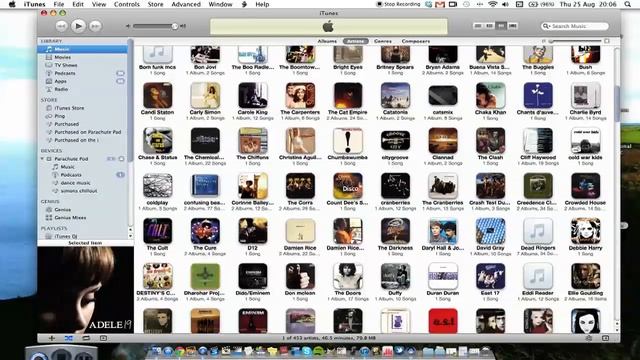The width and height of the screenshot is (640, 360).
Task: Open Spotlight search in menu bar
Action: tap(627, 4)
